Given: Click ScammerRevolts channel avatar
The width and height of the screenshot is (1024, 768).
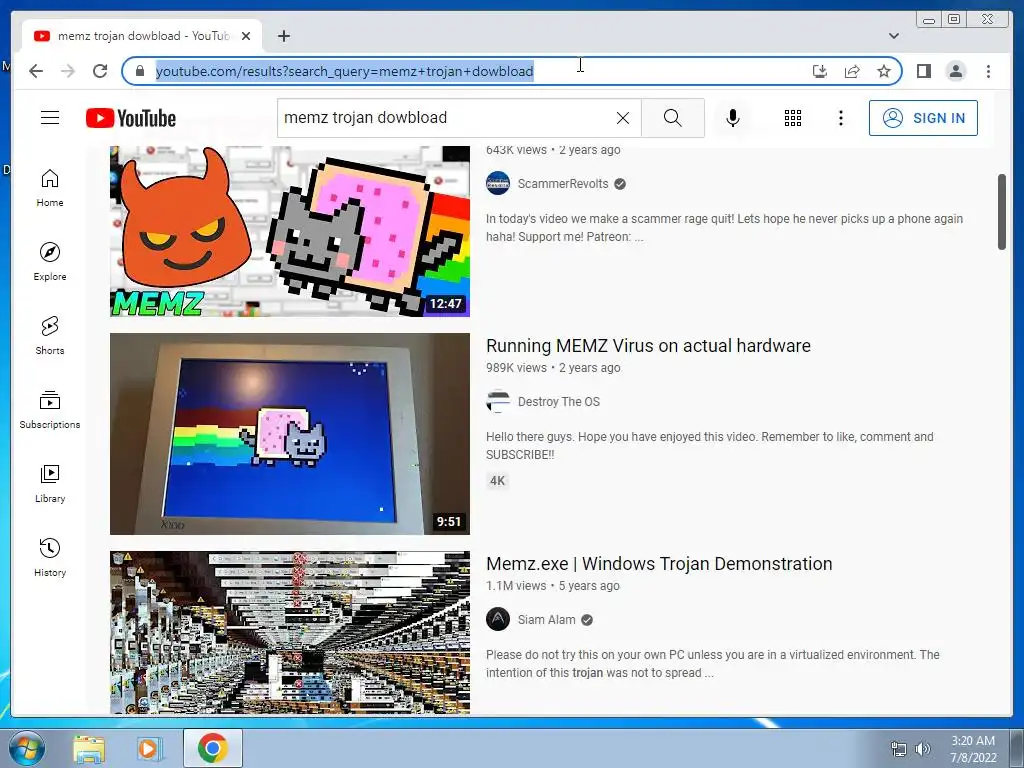Looking at the screenshot, I should (498, 184).
